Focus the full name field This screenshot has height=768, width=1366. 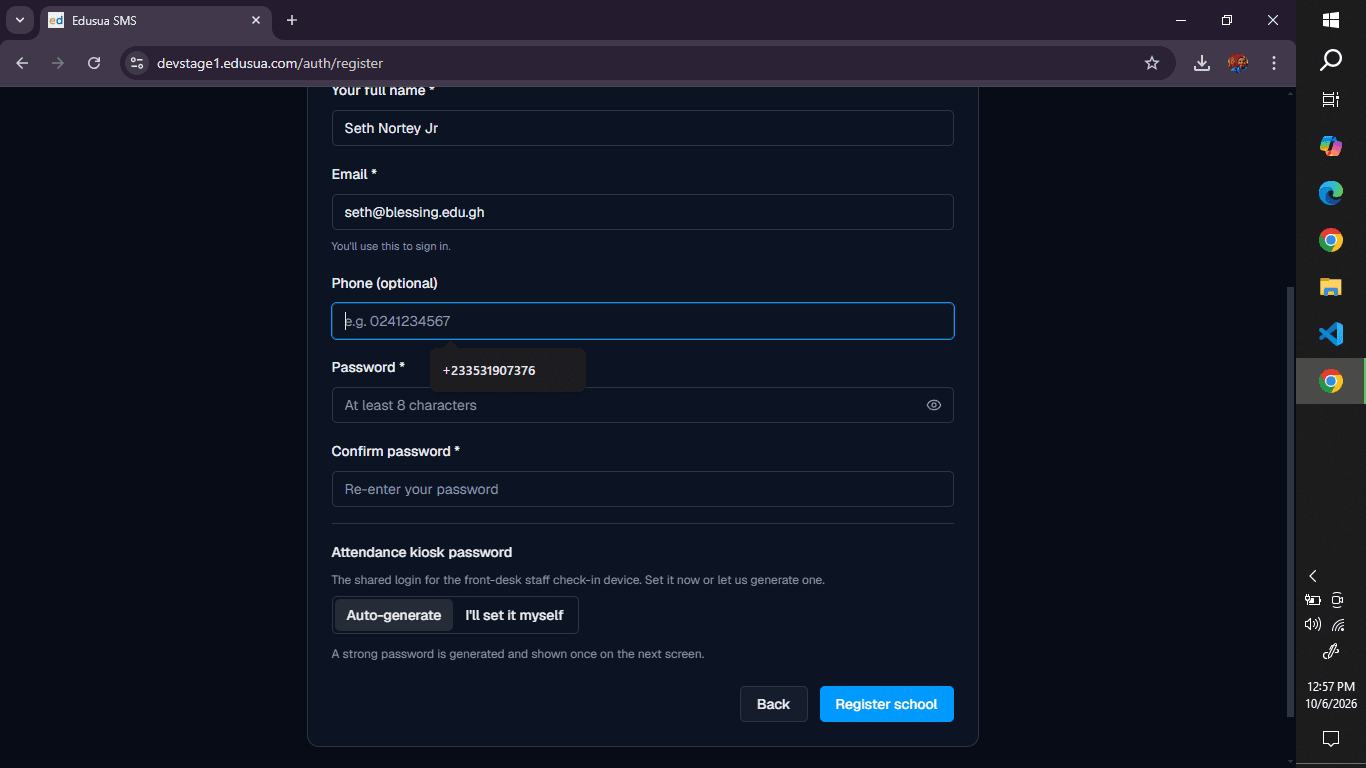[x=643, y=128]
